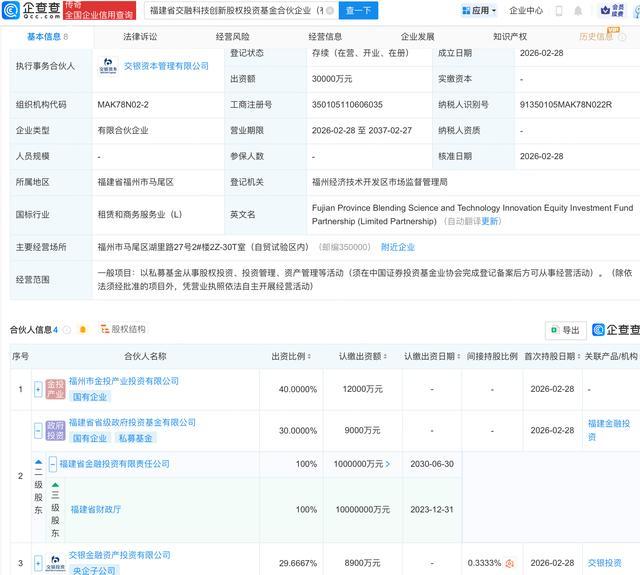Click the VIP member icon at top right
Viewport: 640px width, 575px height.
617,11
